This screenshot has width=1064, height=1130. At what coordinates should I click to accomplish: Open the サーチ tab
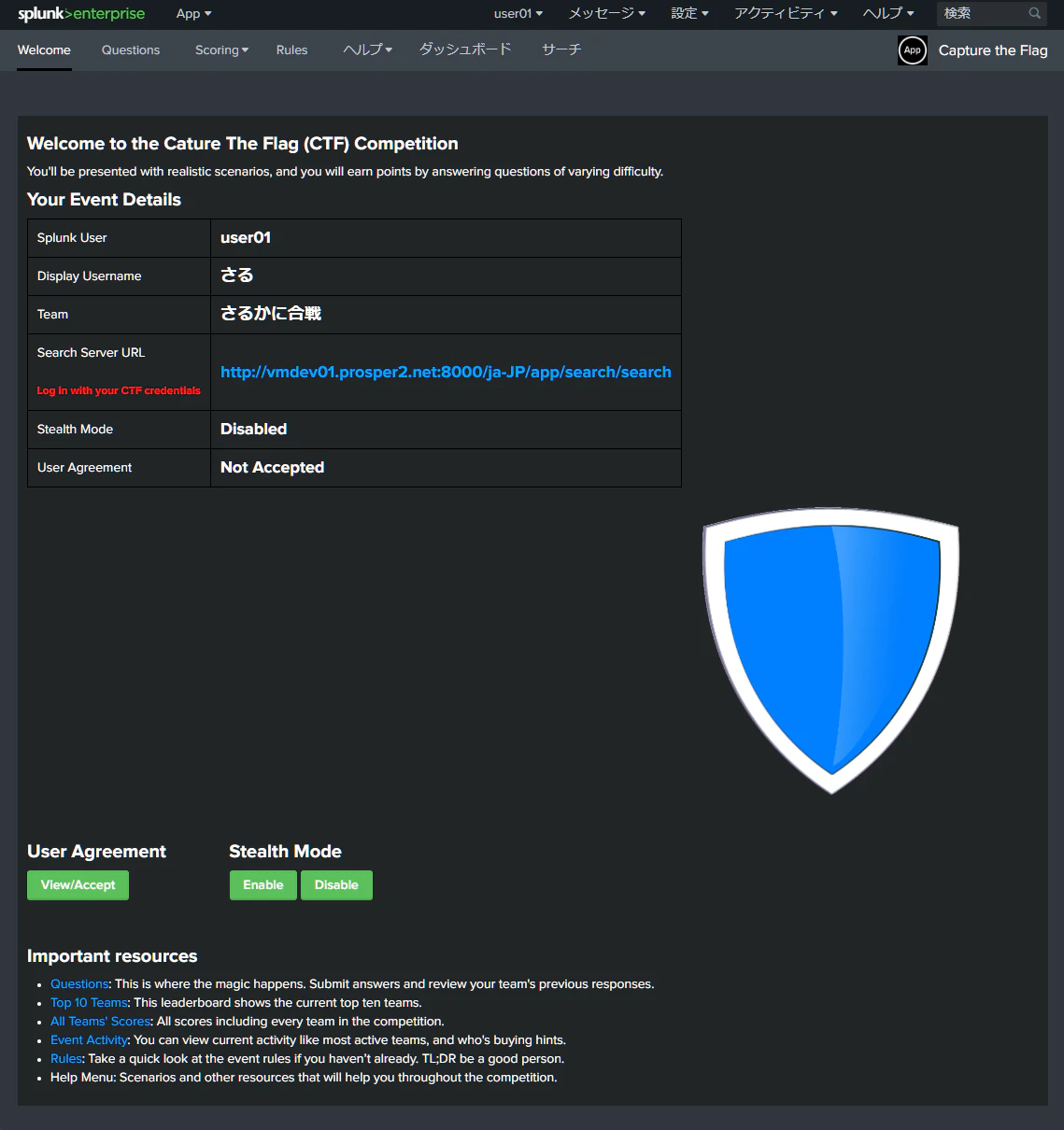point(561,50)
